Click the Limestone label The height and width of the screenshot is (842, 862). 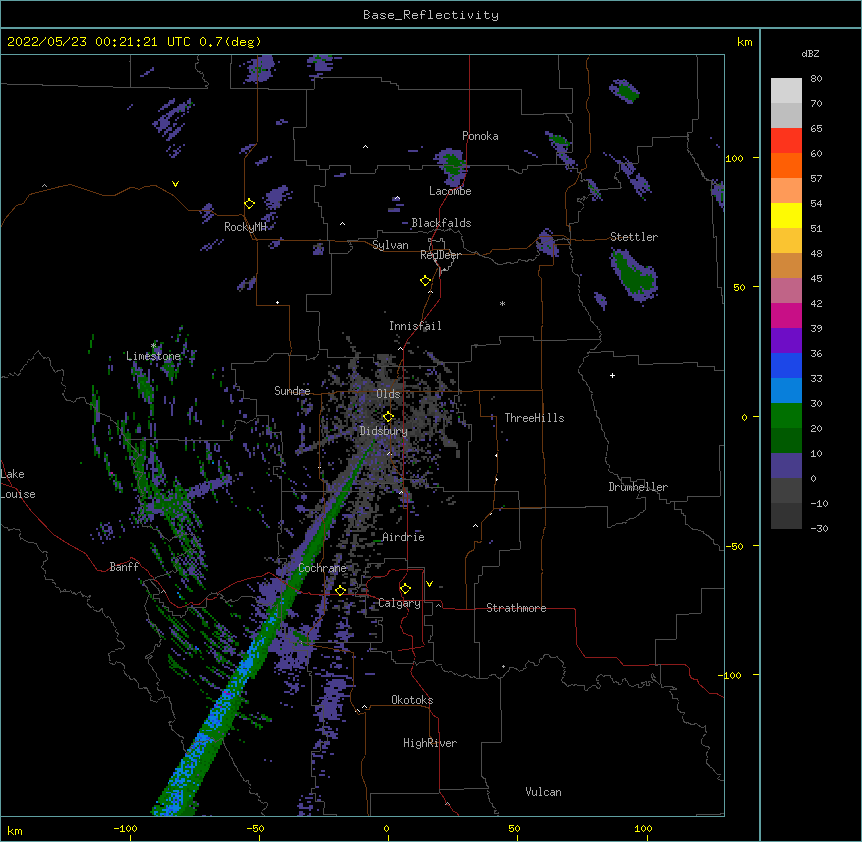point(153,356)
